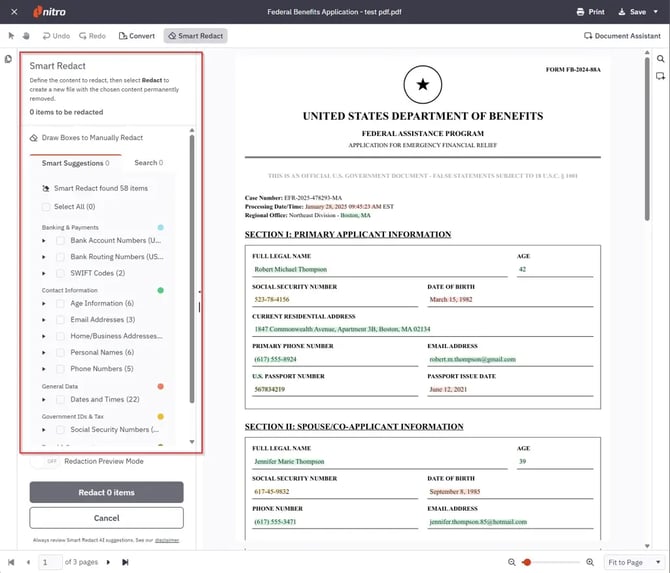Image resolution: width=670 pixels, height=573 pixels.
Task: Jump to the first page
Action: tap(12, 562)
